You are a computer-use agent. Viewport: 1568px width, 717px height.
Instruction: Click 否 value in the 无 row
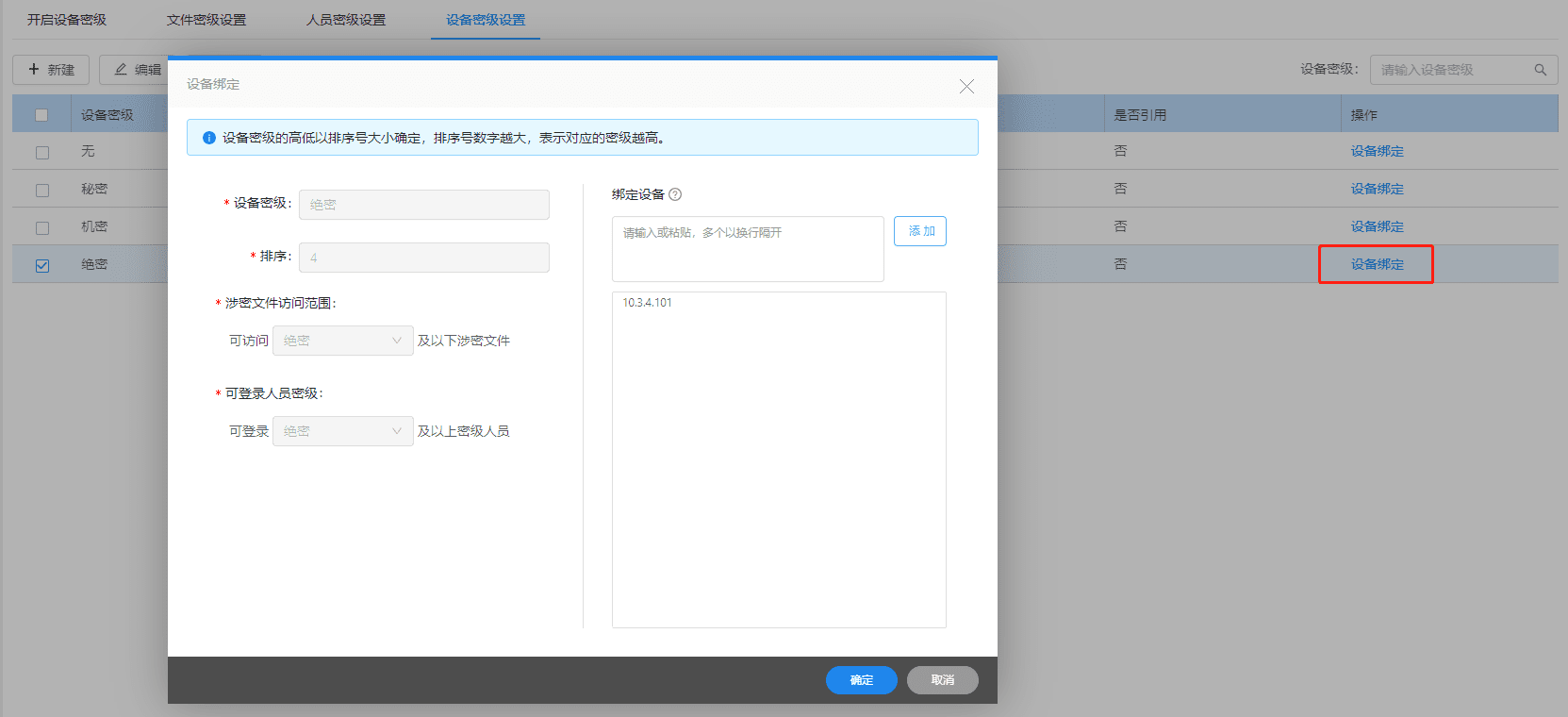point(1120,151)
